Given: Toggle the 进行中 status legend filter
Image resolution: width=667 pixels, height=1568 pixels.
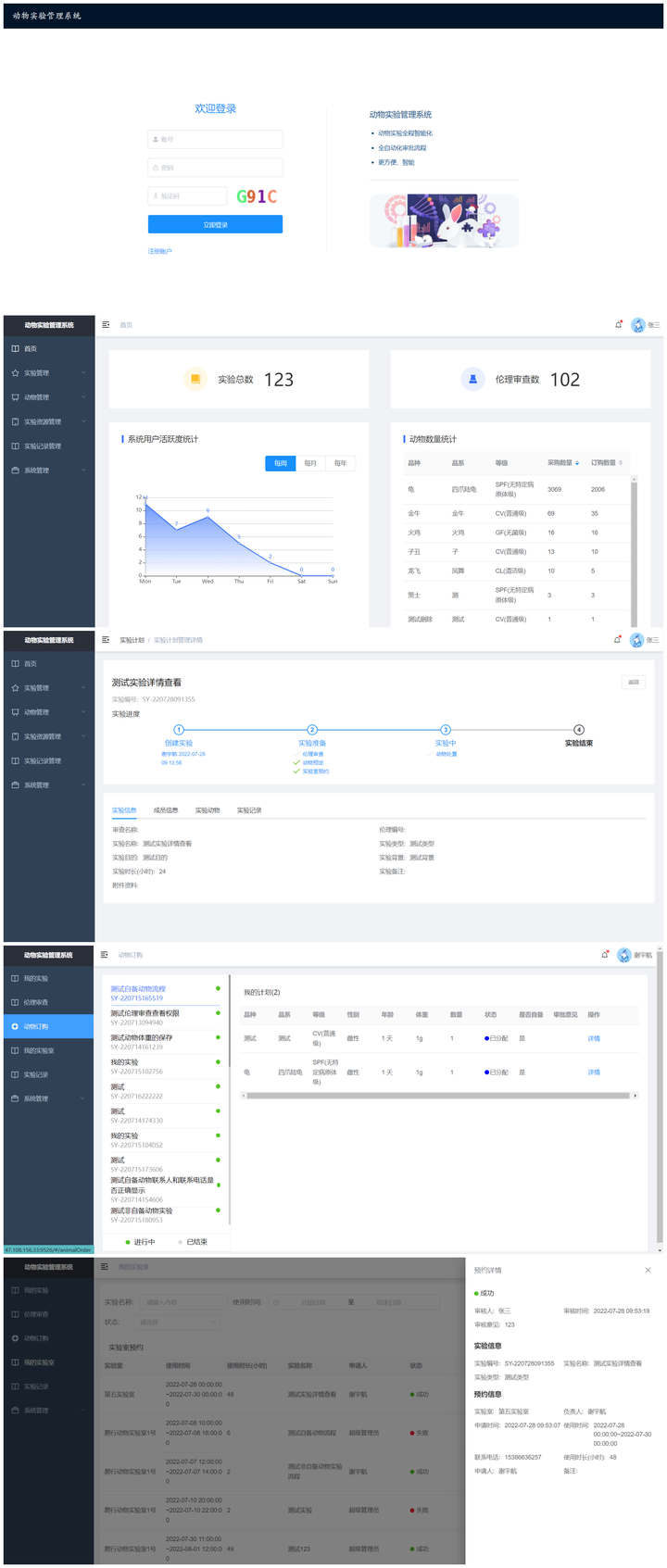Looking at the screenshot, I should 141,1242.
